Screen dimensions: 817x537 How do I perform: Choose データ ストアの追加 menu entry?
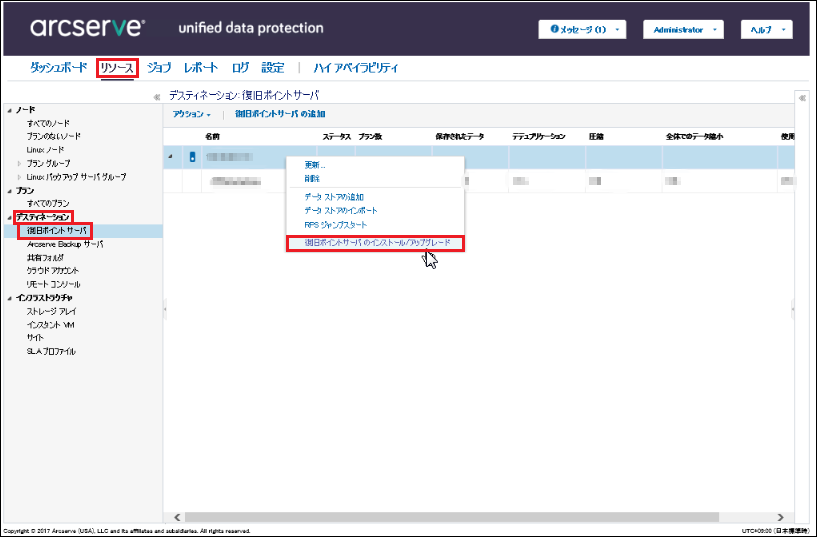pyautogui.click(x=334, y=197)
